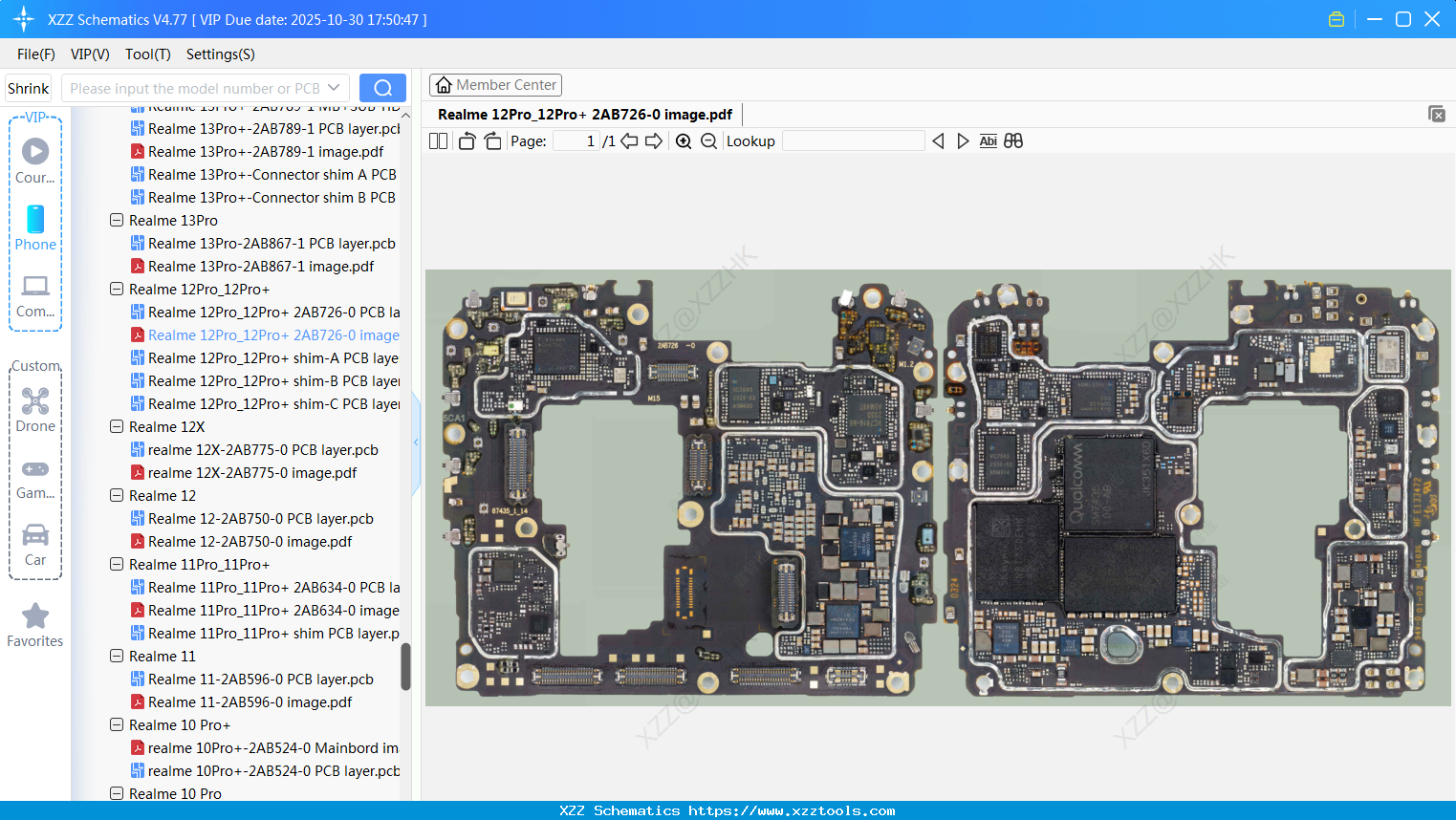The width and height of the screenshot is (1456, 820).
Task: Select the Car category icon
Action: point(35,544)
